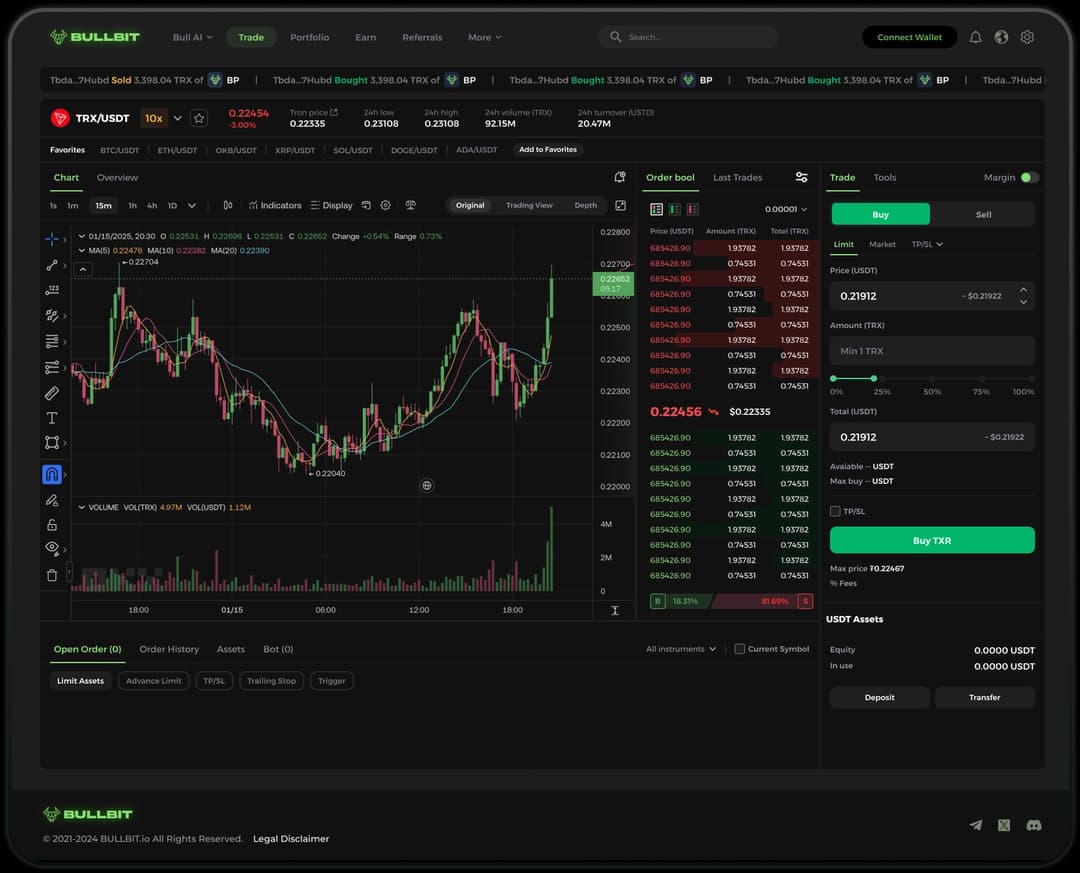Click the balance scale compare icon
The image size is (1080, 873).
[411, 205]
